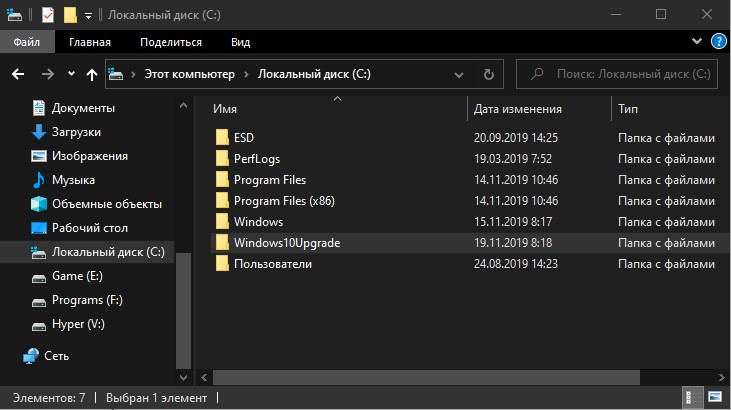Click the search field for Локальный диск (C:)

coord(617,74)
